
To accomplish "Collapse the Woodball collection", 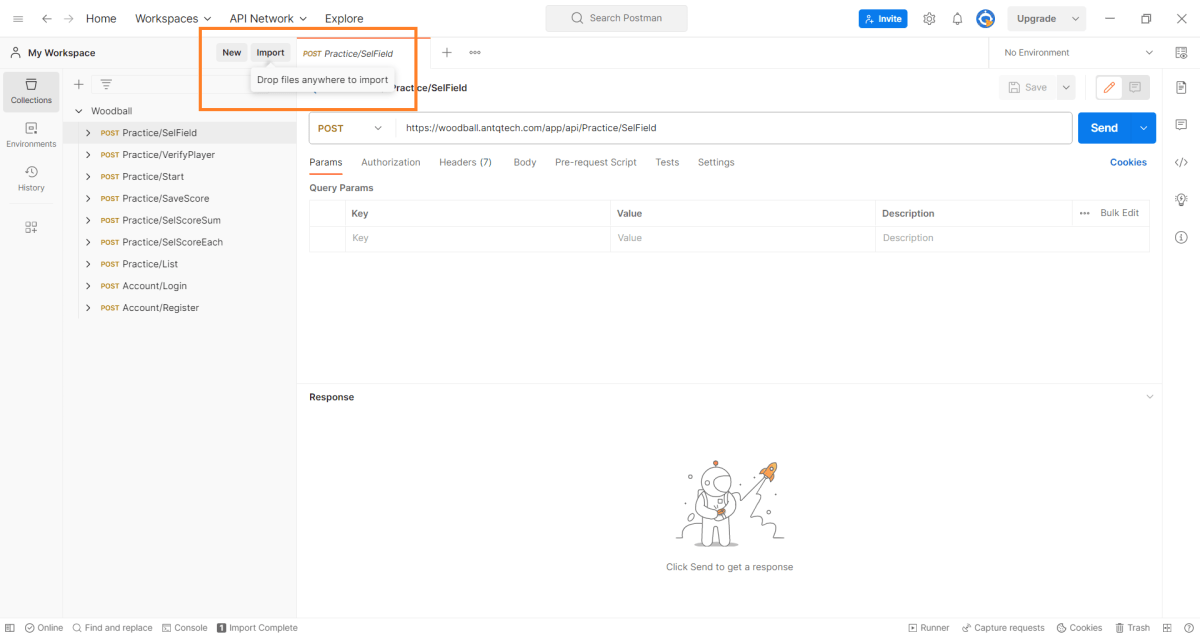I will point(78,111).
